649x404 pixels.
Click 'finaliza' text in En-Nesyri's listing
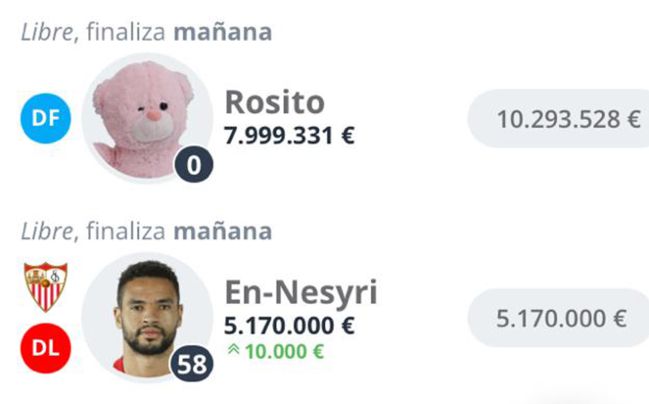click(x=125, y=231)
